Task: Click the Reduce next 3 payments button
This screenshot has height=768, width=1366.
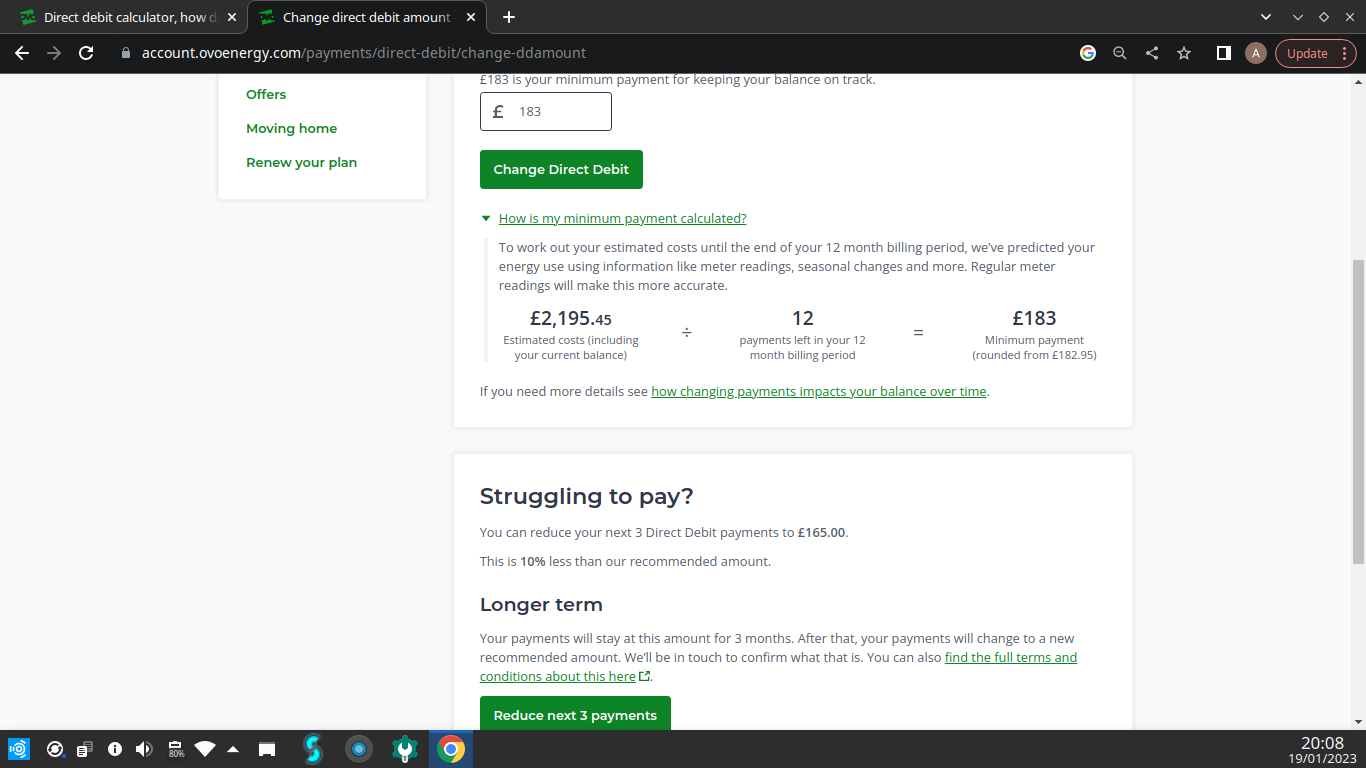Action: (575, 714)
